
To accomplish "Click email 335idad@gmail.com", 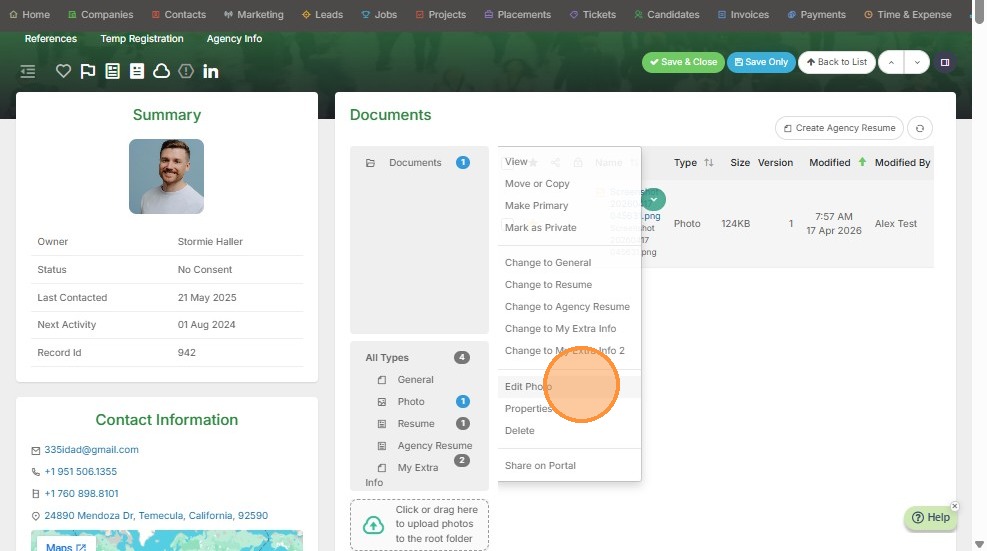I will point(91,450).
